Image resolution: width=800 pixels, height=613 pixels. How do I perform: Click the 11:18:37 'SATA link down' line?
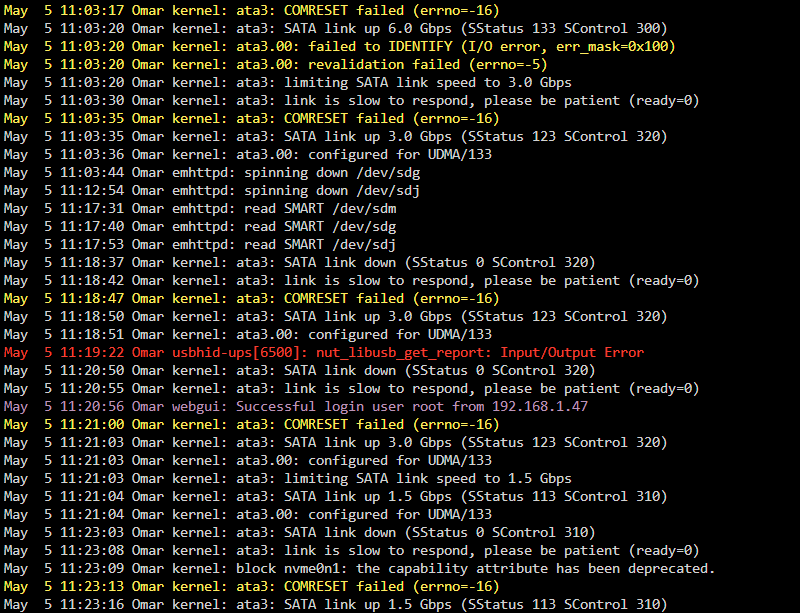coord(299,262)
